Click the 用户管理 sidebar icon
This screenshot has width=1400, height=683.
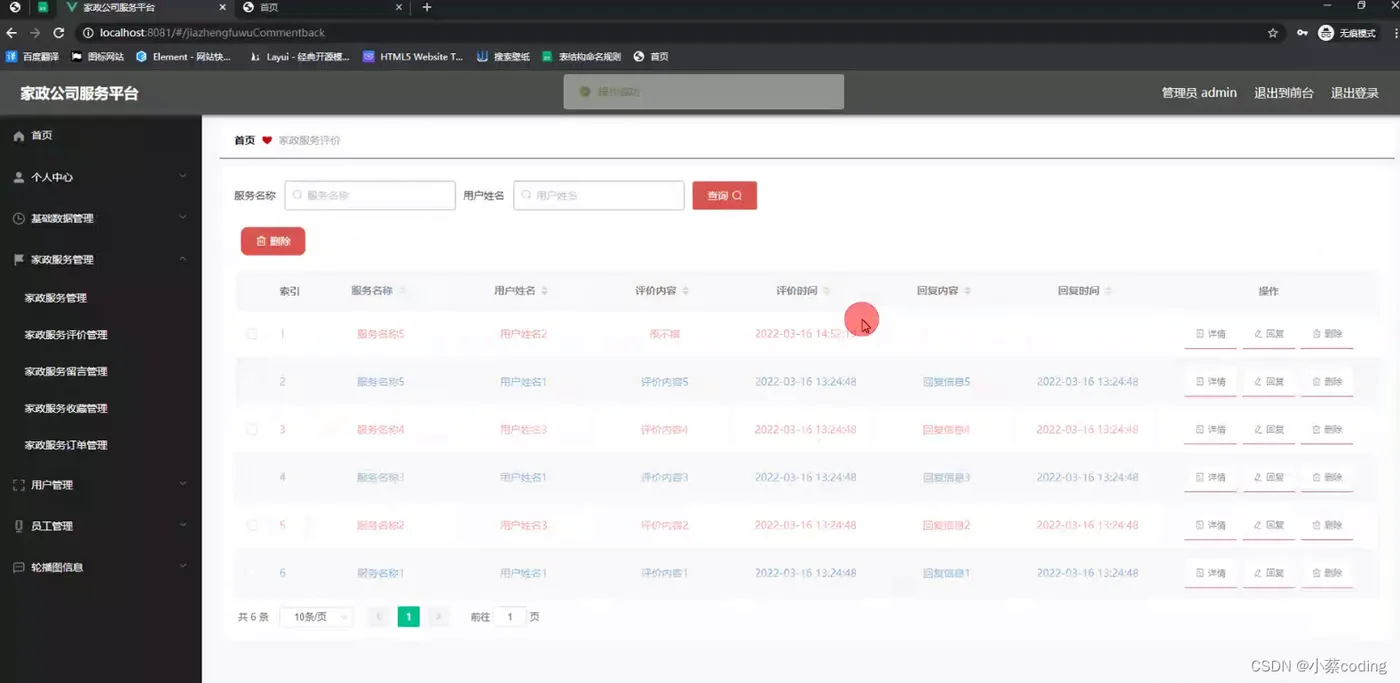[19, 485]
